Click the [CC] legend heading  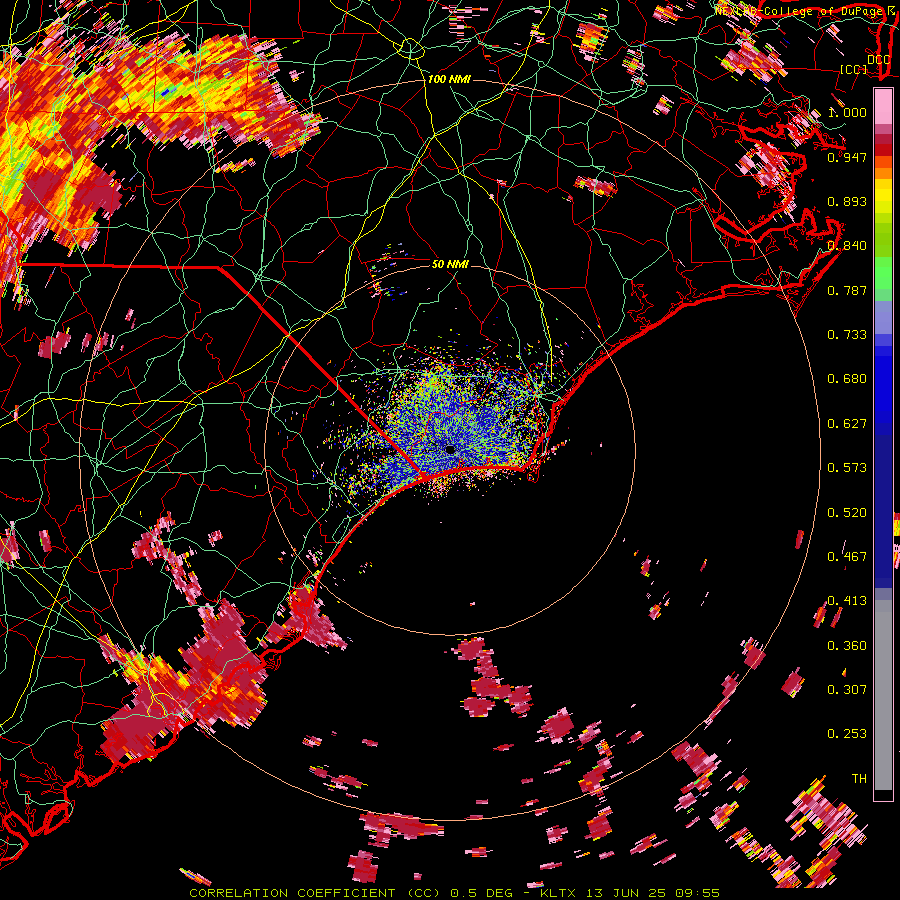click(x=854, y=69)
